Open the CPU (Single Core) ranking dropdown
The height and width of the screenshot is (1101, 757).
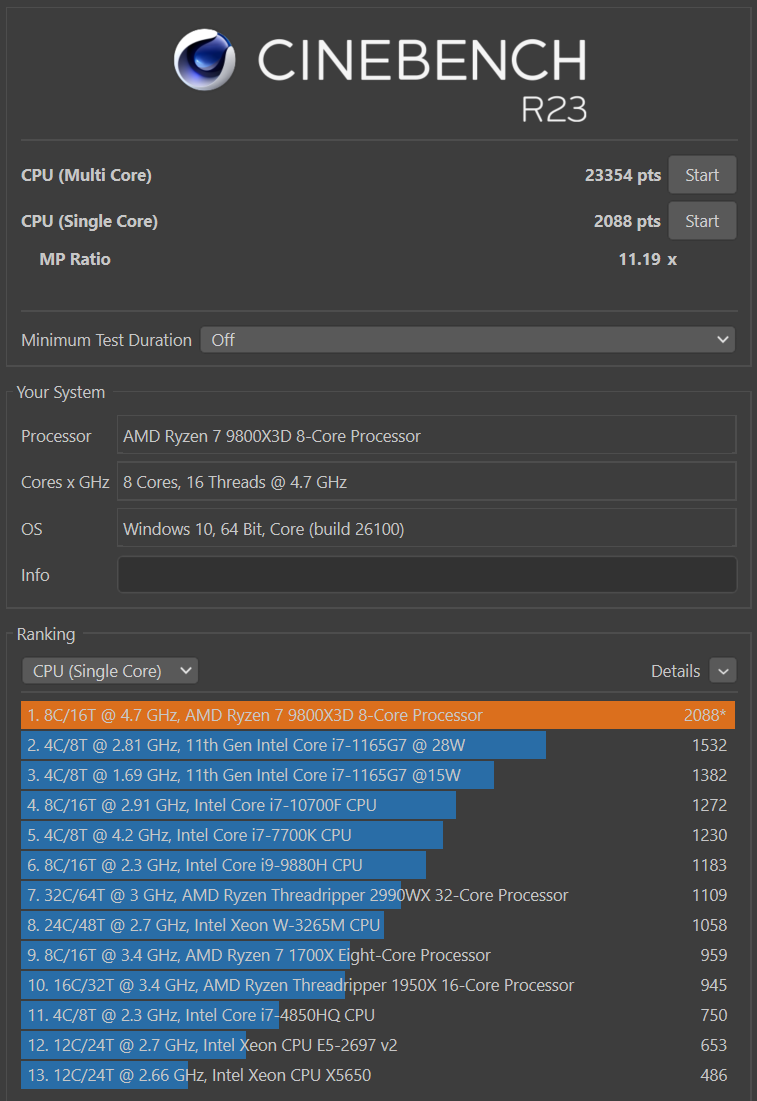coord(110,671)
